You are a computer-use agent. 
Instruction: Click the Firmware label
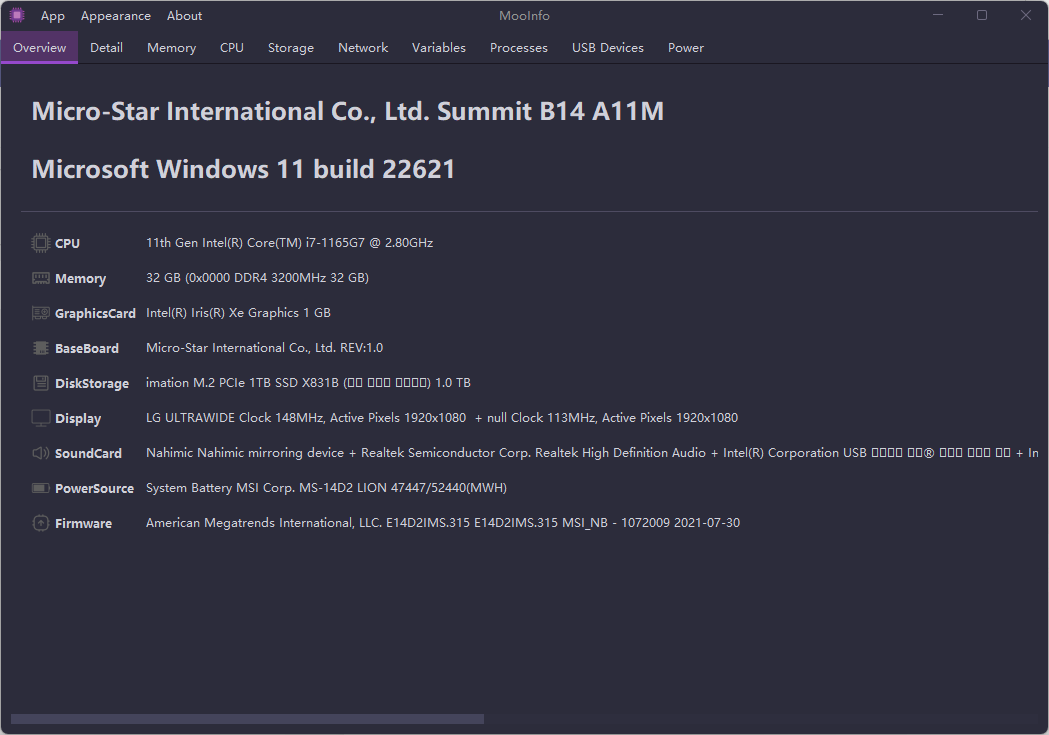(84, 524)
